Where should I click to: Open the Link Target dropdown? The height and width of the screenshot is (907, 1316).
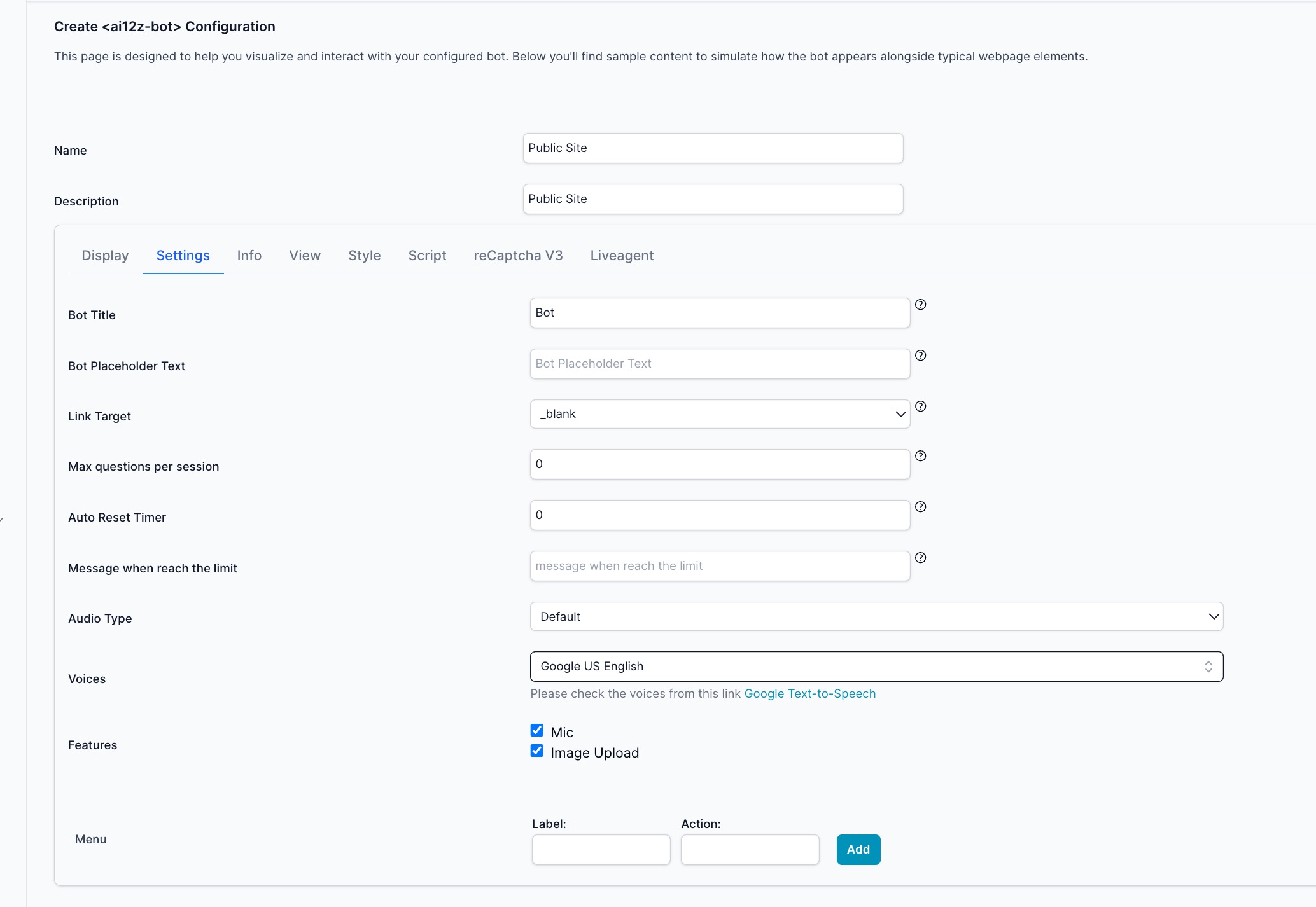coord(720,414)
